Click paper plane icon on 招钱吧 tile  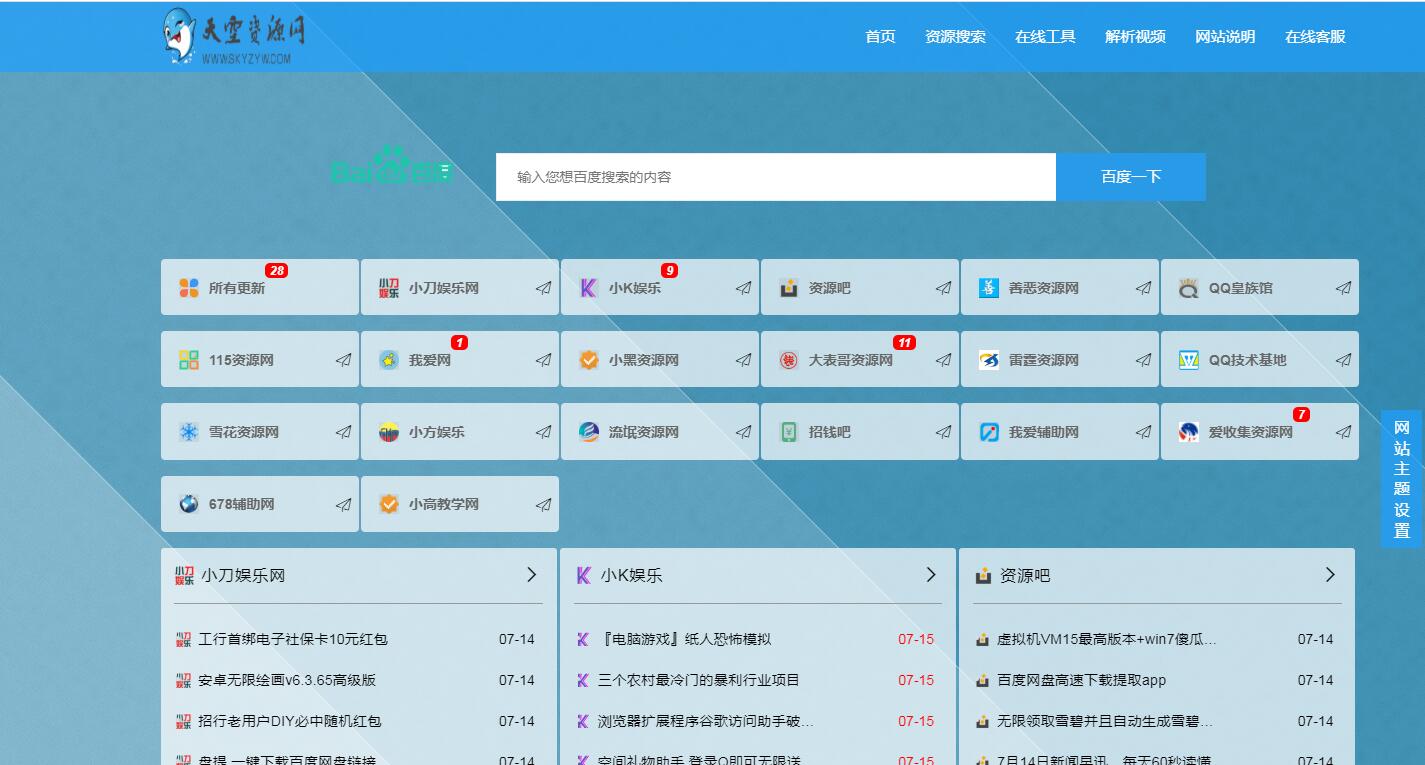click(x=943, y=432)
